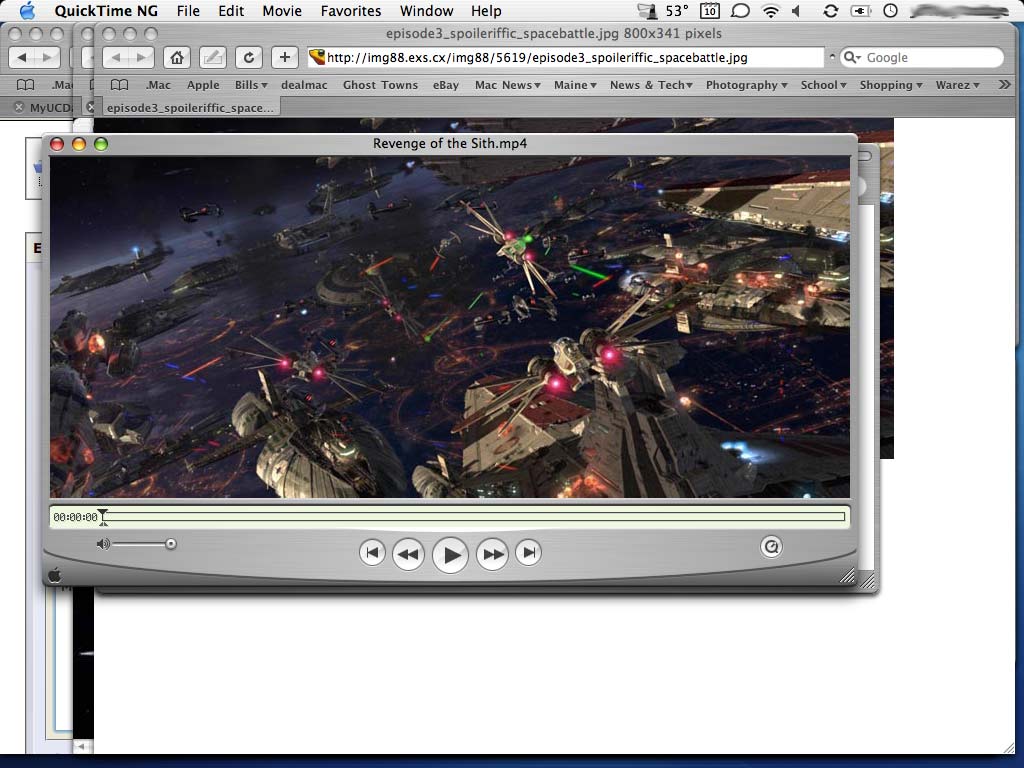The image size is (1024, 768).
Task: Click the Play button in QuickTime player
Action: [451, 555]
